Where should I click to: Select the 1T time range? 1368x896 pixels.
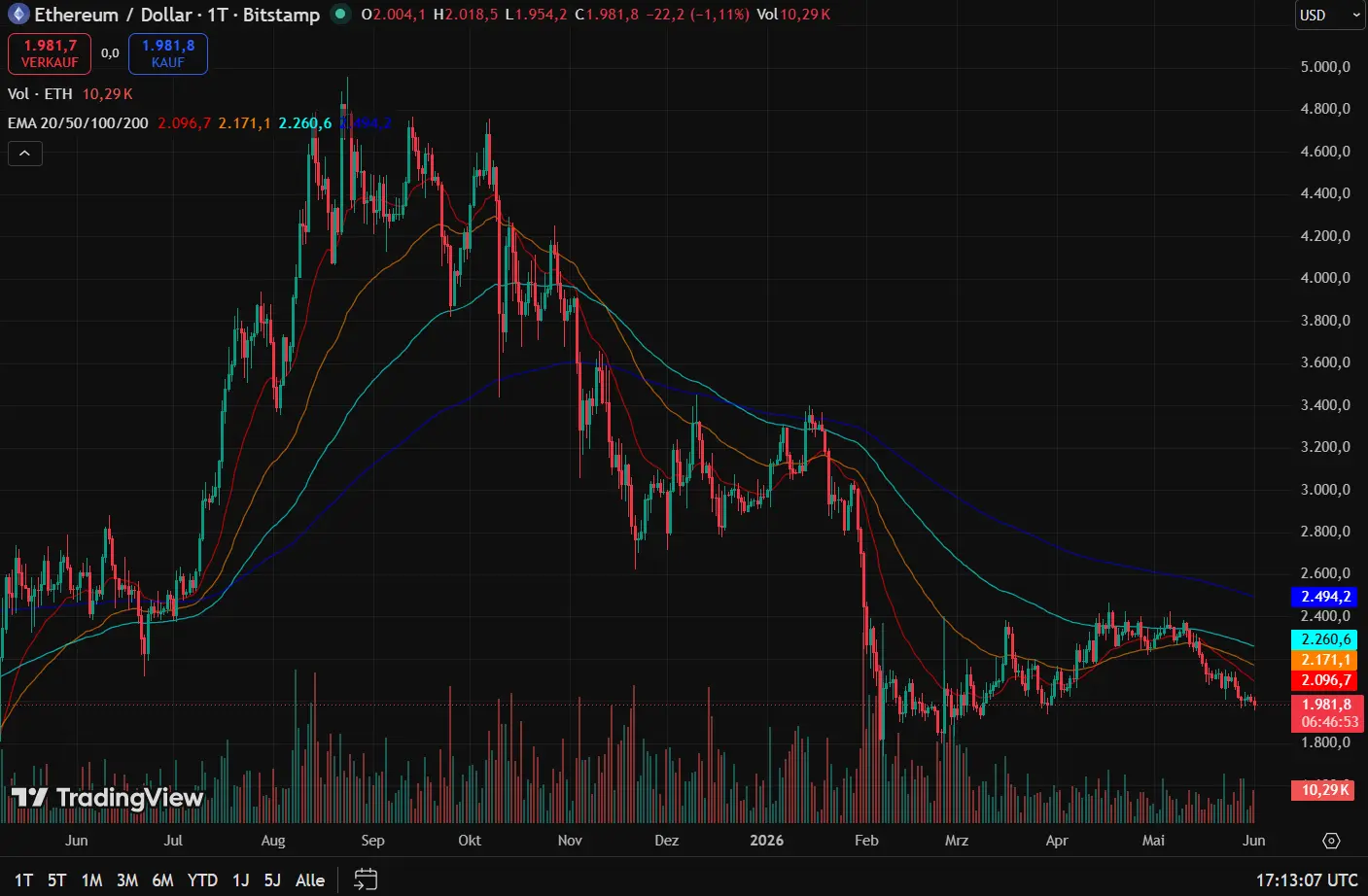pyautogui.click(x=24, y=880)
